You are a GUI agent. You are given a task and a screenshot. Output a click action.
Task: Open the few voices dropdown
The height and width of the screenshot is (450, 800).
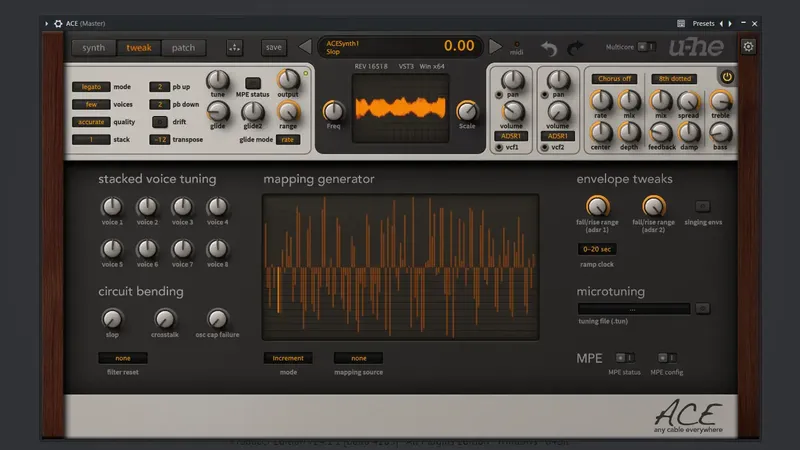[91, 104]
